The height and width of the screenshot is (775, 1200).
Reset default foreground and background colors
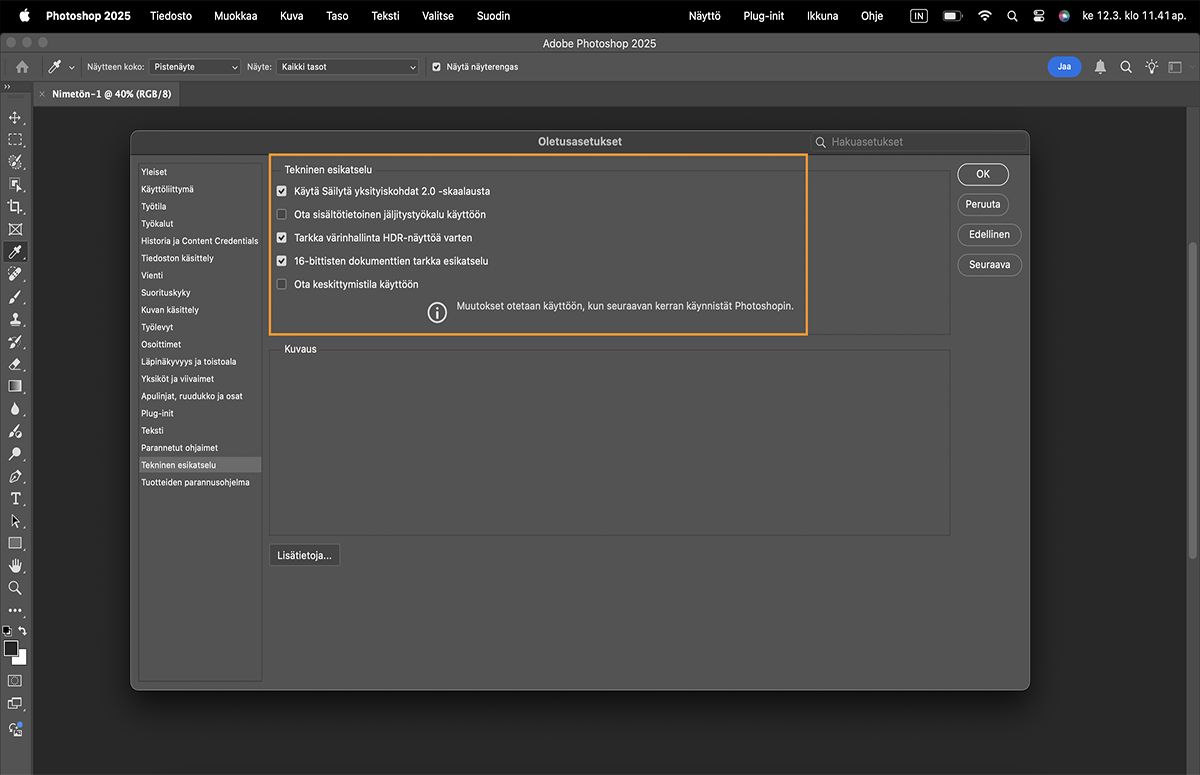[x=7, y=631]
